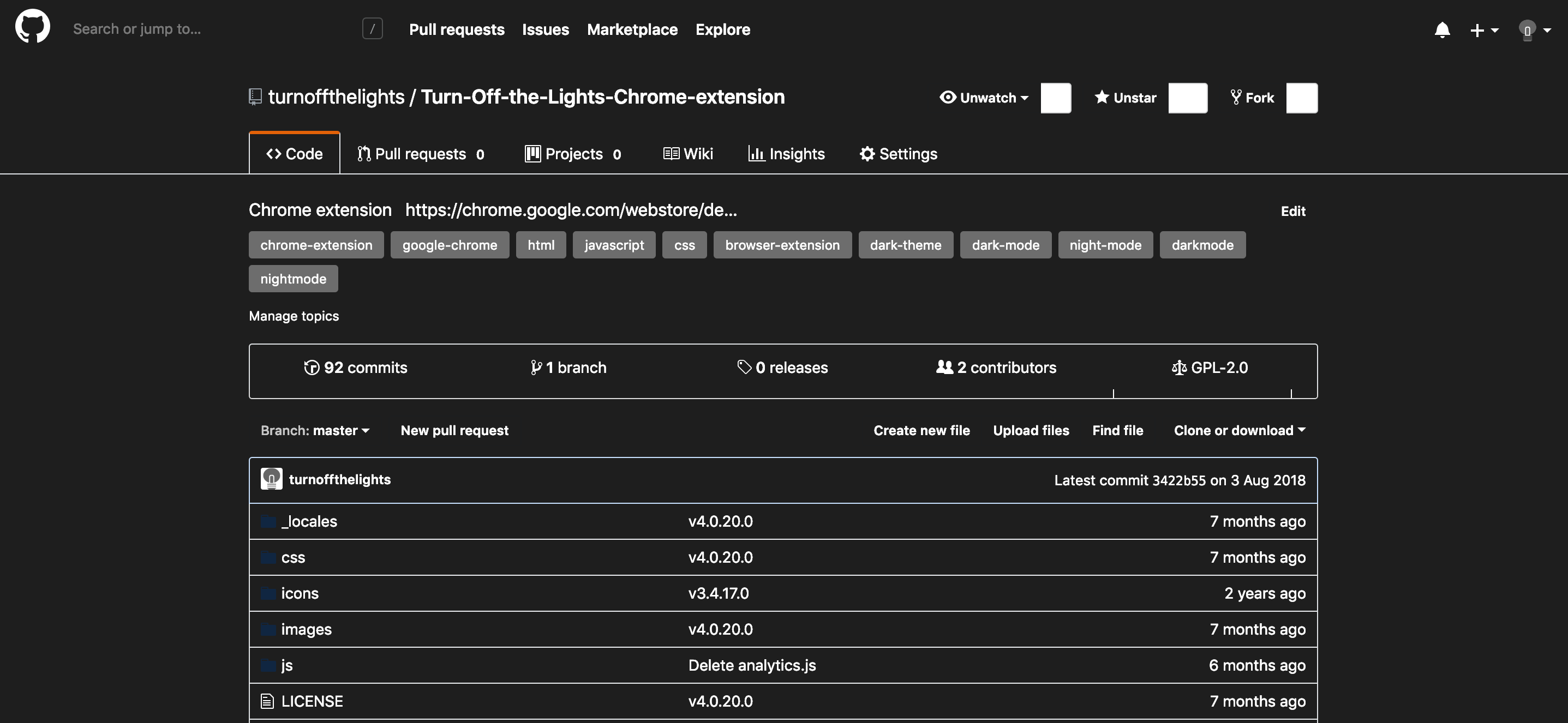Open the _locales folder
1568x723 pixels.
pyautogui.click(x=309, y=521)
